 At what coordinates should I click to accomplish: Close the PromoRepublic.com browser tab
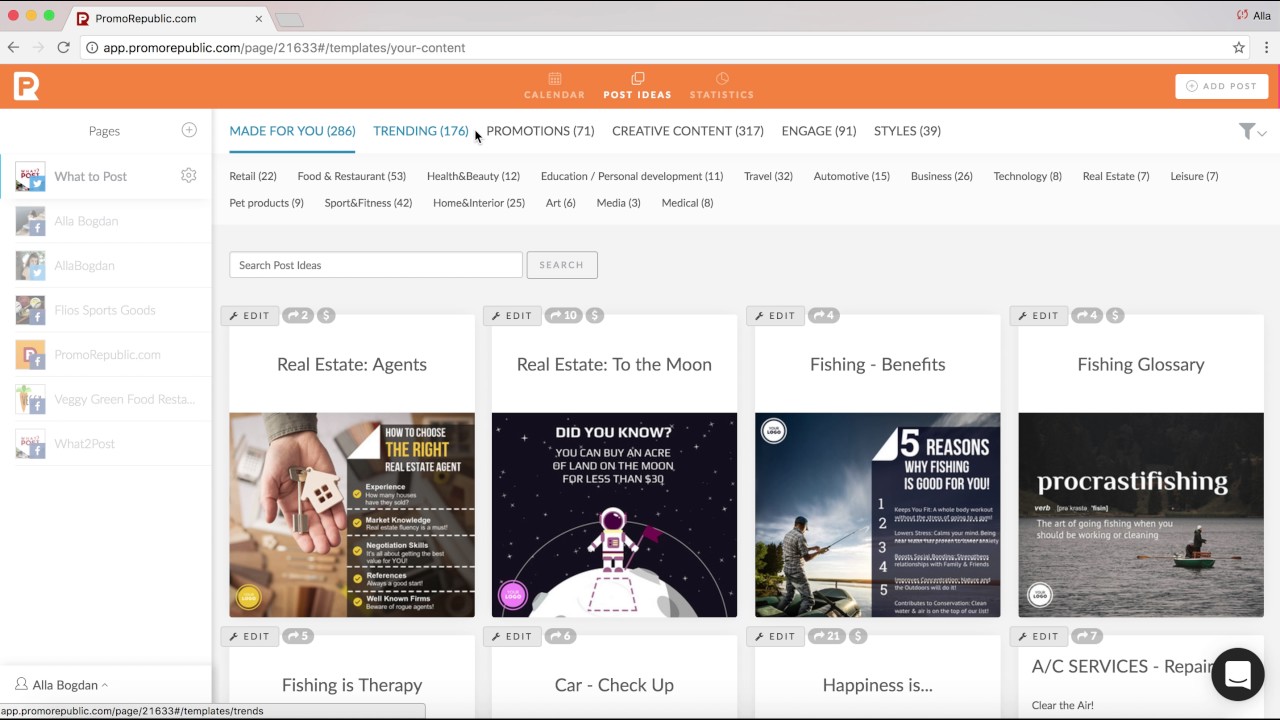pos(259,18)
